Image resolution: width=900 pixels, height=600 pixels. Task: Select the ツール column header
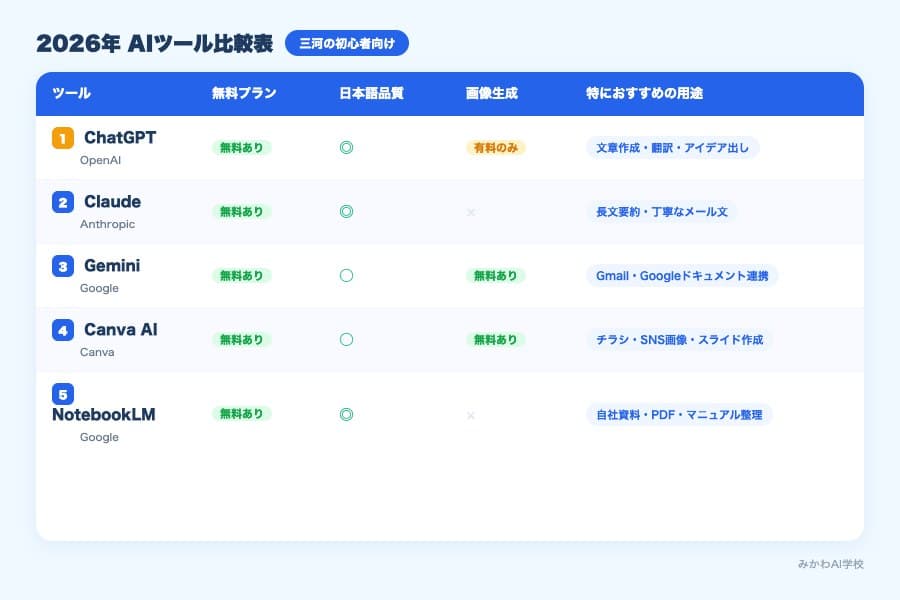pos(70,93)
